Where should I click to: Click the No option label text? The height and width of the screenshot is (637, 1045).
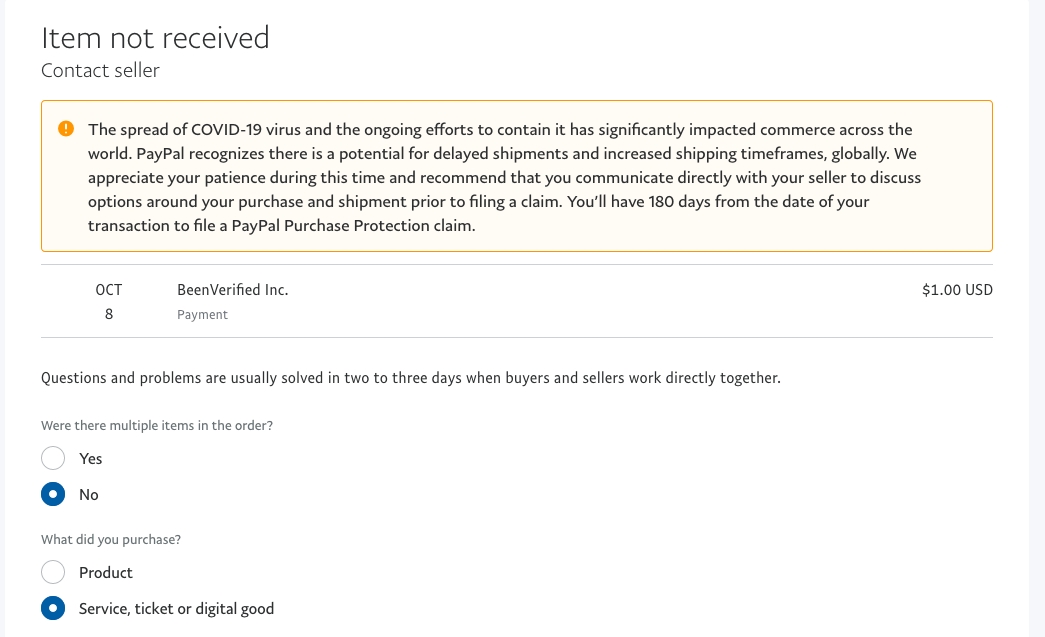click(x=88, y=494)
